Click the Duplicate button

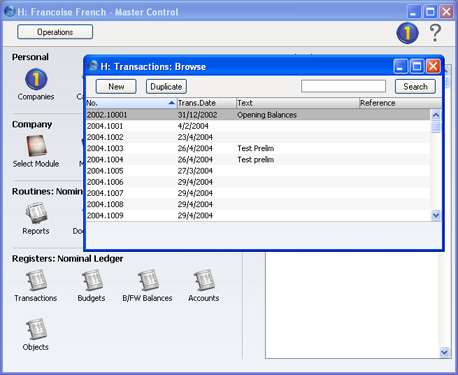pyautogui.click(x=166, y=87)
